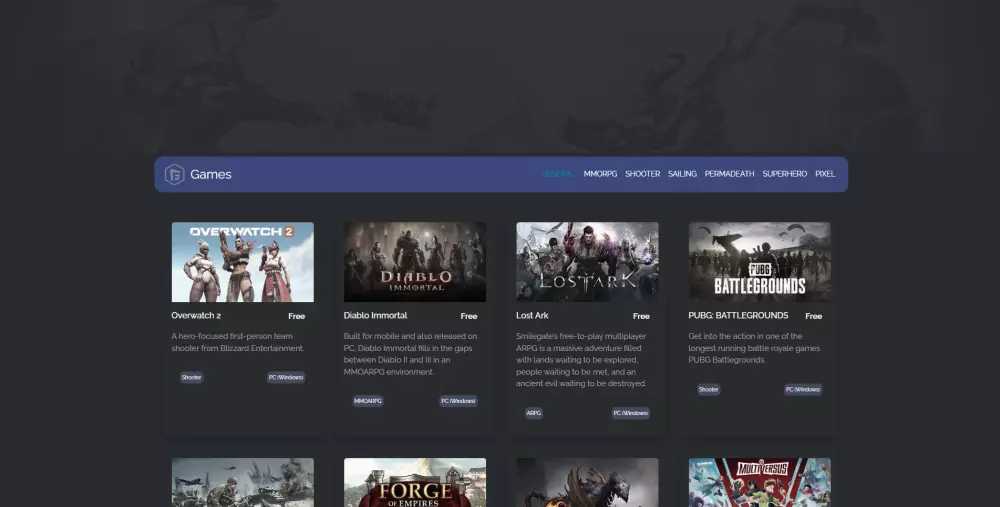This screenshot has height=507, width=1000.
Task: Click PC (Windows) tag on Diablo Immortal
Action: click(x=459, y=401)
